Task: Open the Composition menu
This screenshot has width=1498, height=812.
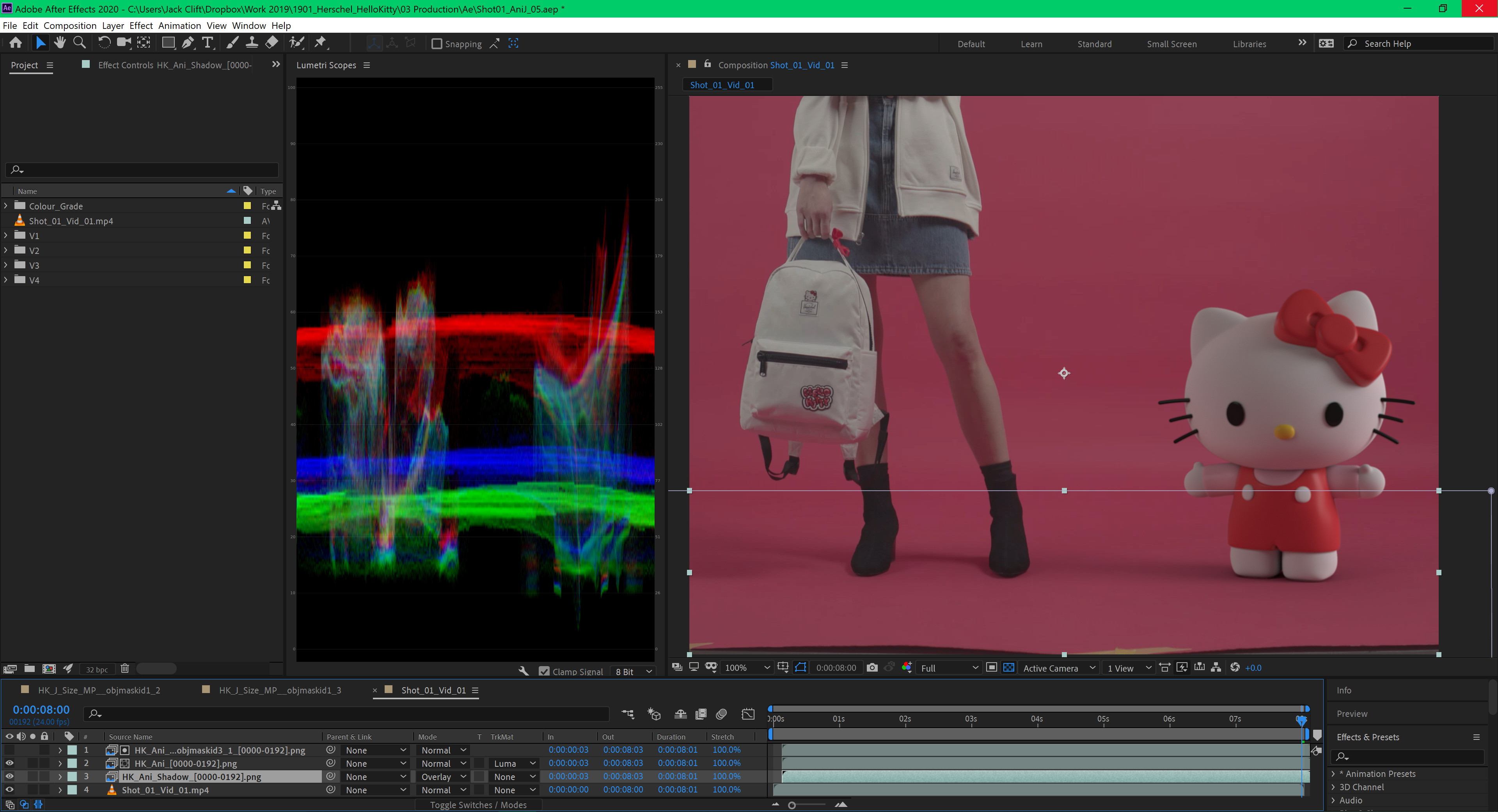Action: coord(70,26)
